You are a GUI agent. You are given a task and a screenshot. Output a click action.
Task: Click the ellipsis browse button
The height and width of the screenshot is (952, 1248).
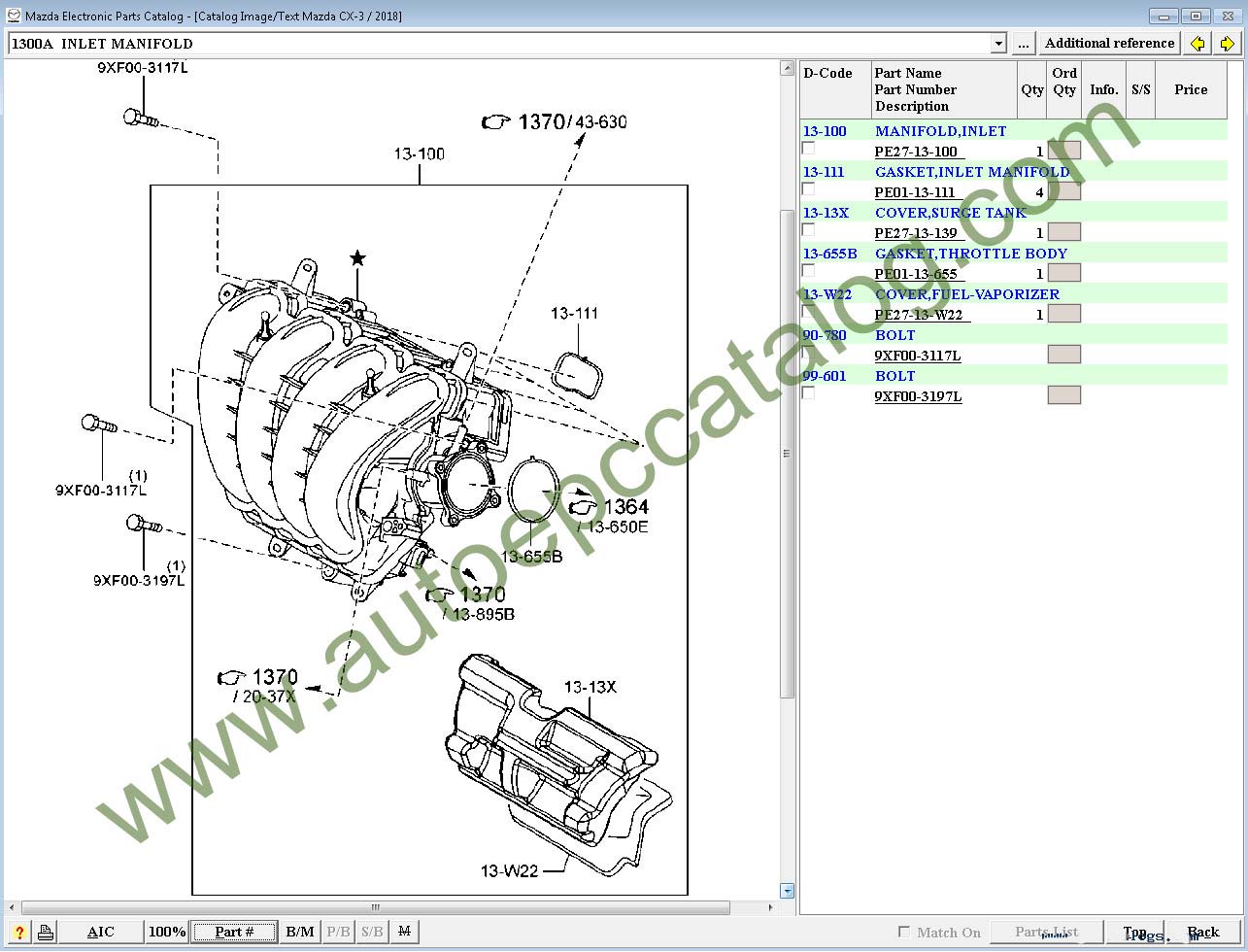[x=1024, y=44]
